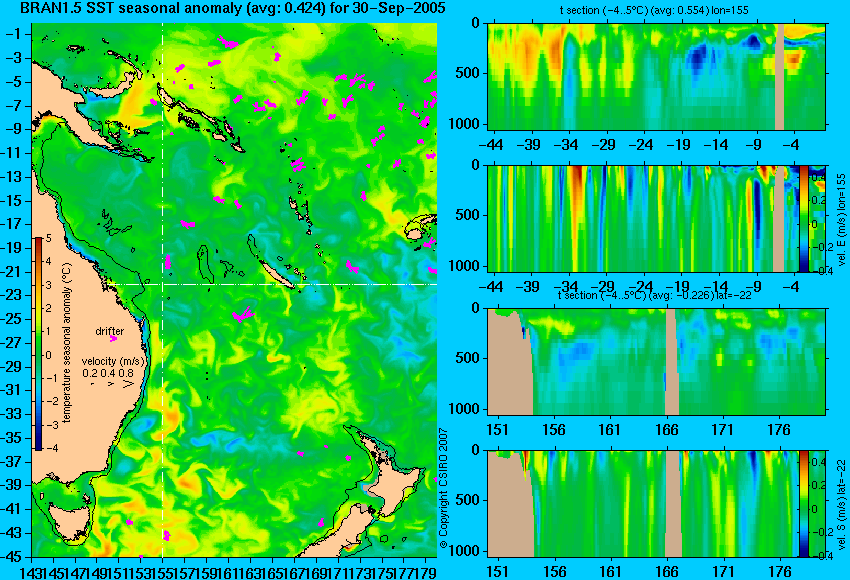Click '166' below the lat=-22 temperature section
Screen dimensions: 850x580
coord(666,430)
